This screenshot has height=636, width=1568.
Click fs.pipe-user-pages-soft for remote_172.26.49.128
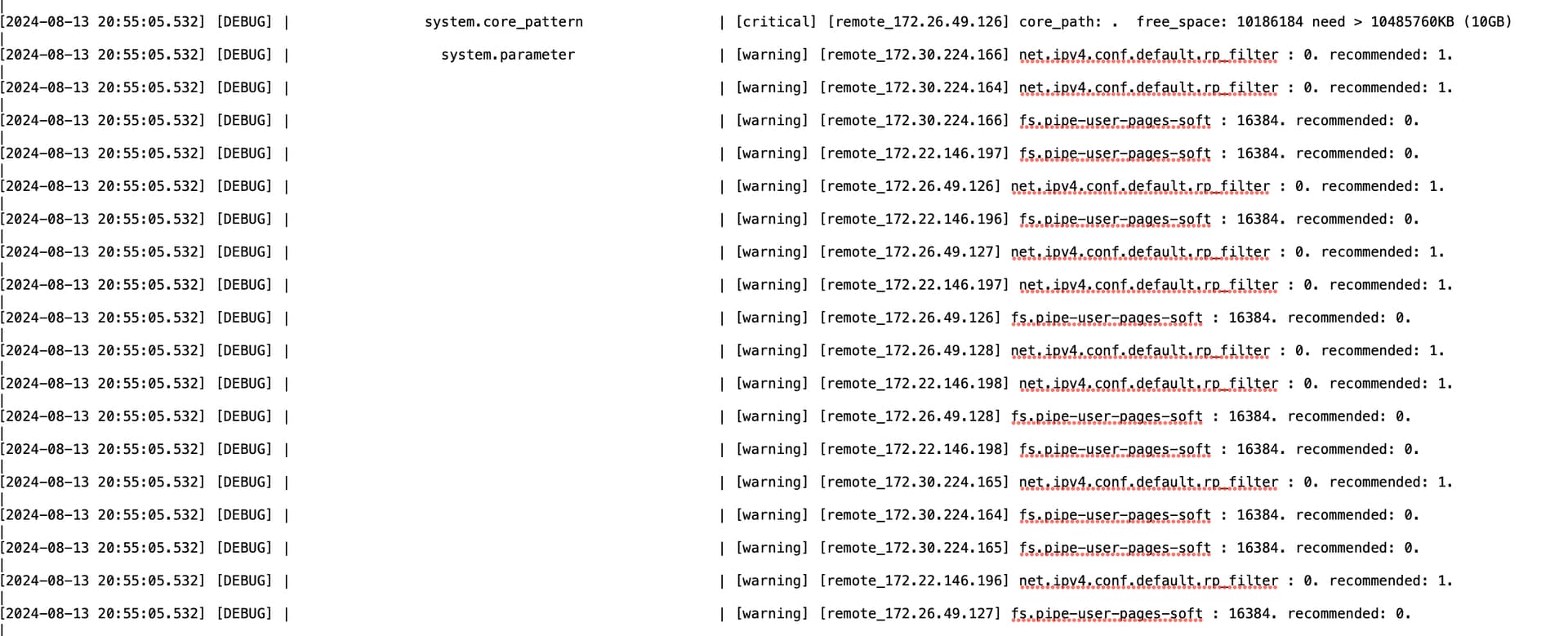(1107, 416)
